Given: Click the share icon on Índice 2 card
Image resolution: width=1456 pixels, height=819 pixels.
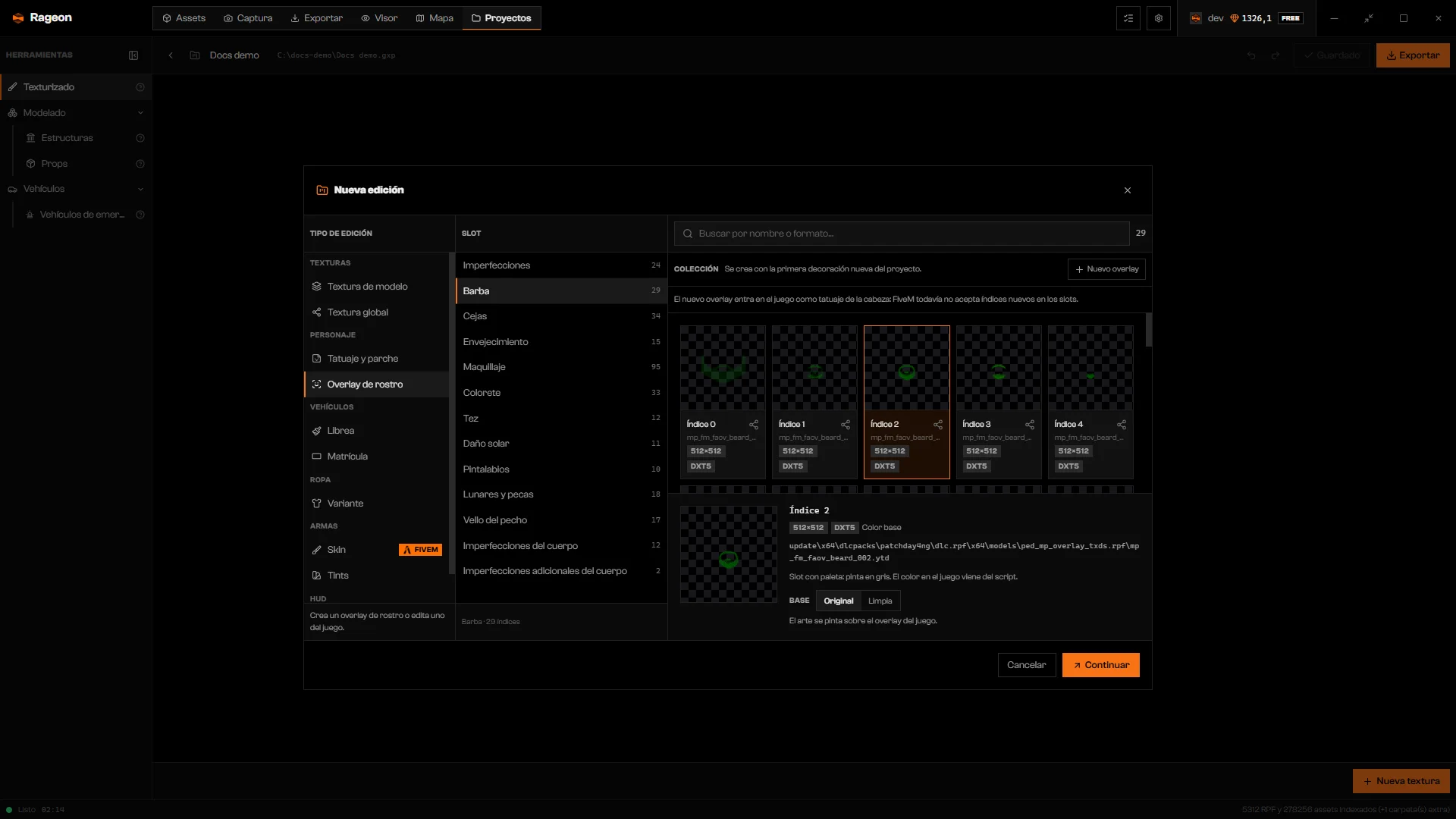Looking at the screenshot, I should pyautogui.click(x=938, y=425).
